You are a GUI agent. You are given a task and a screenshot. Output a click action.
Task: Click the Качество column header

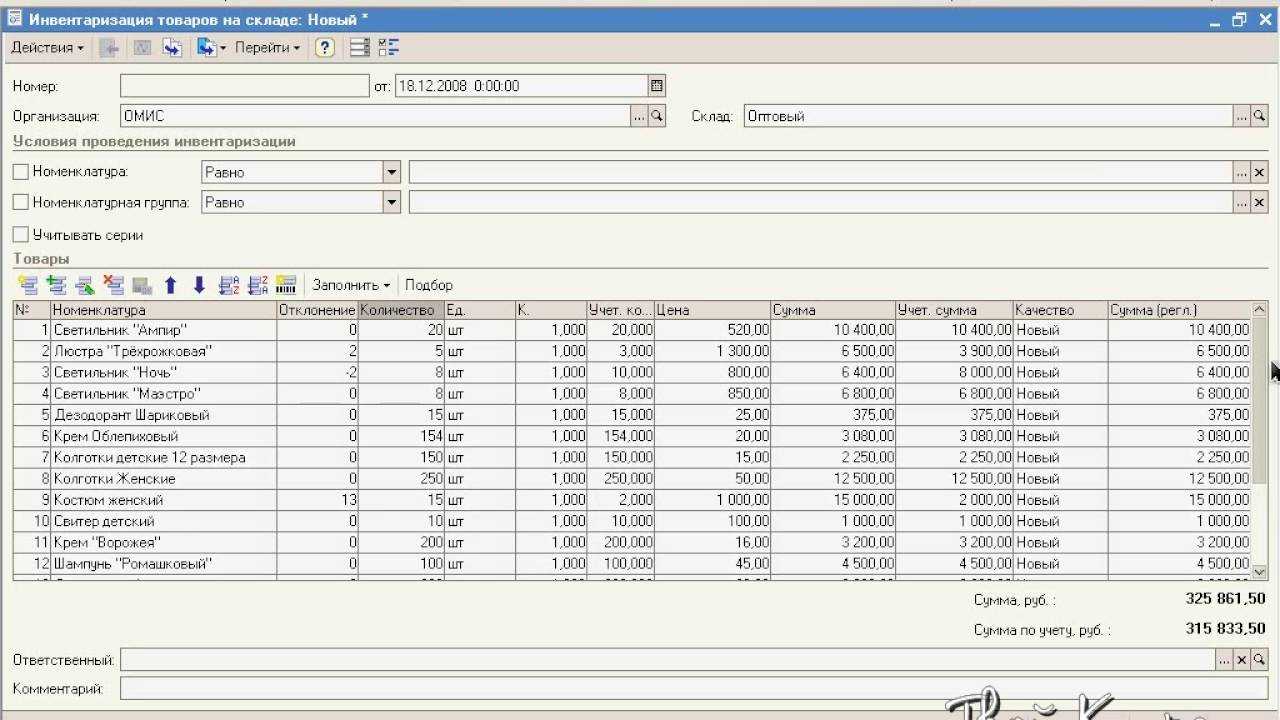pos(1060,310)
